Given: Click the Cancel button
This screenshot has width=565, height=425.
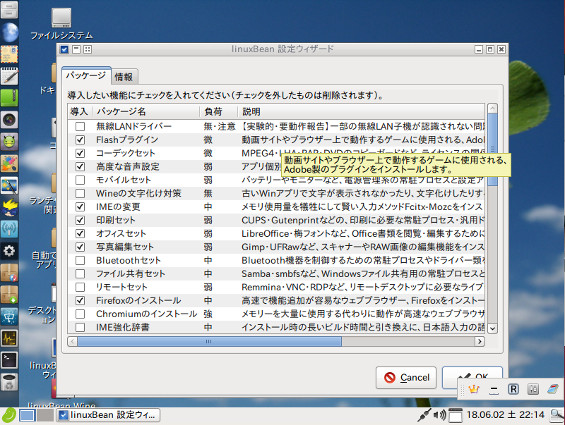Looking at the screenshot, I should [406, 377].
